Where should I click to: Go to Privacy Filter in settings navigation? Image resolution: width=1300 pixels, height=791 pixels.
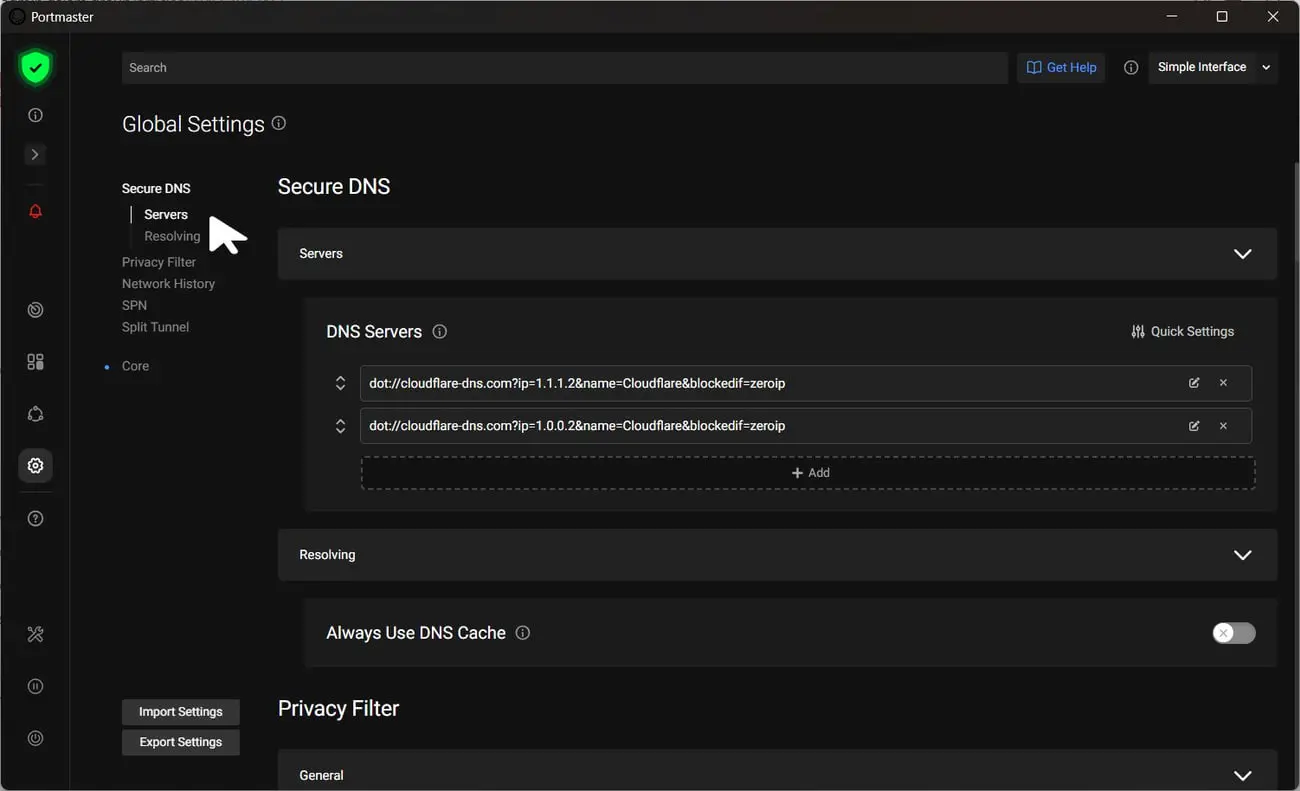point(159,262)
